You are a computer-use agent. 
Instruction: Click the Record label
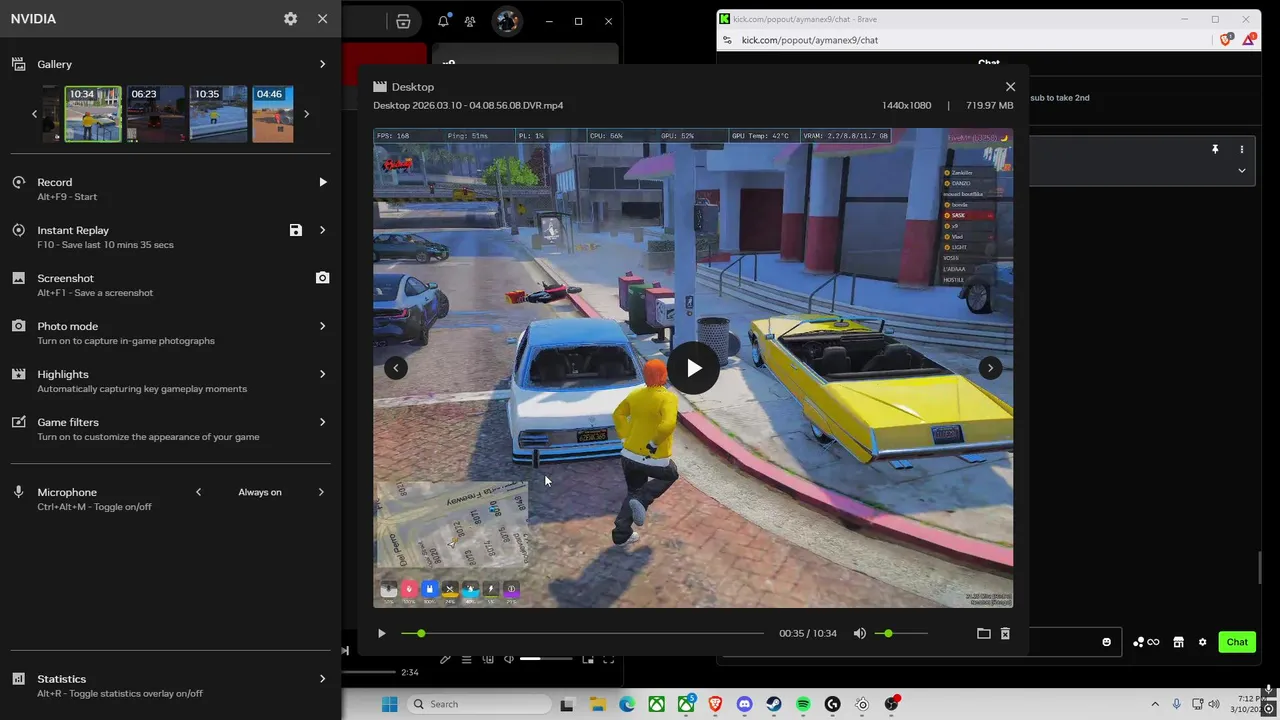coord(55,182)
